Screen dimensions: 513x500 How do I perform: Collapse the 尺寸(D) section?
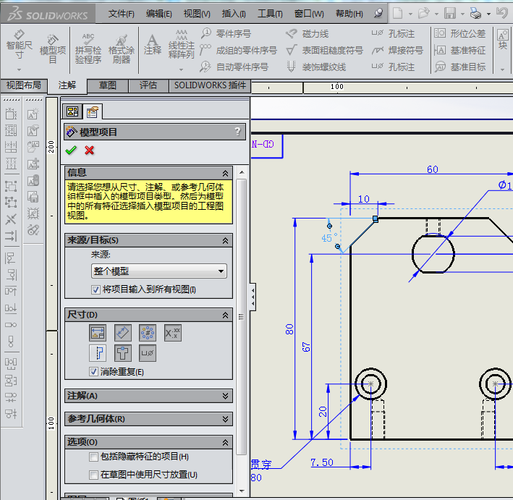click(225, 315)
